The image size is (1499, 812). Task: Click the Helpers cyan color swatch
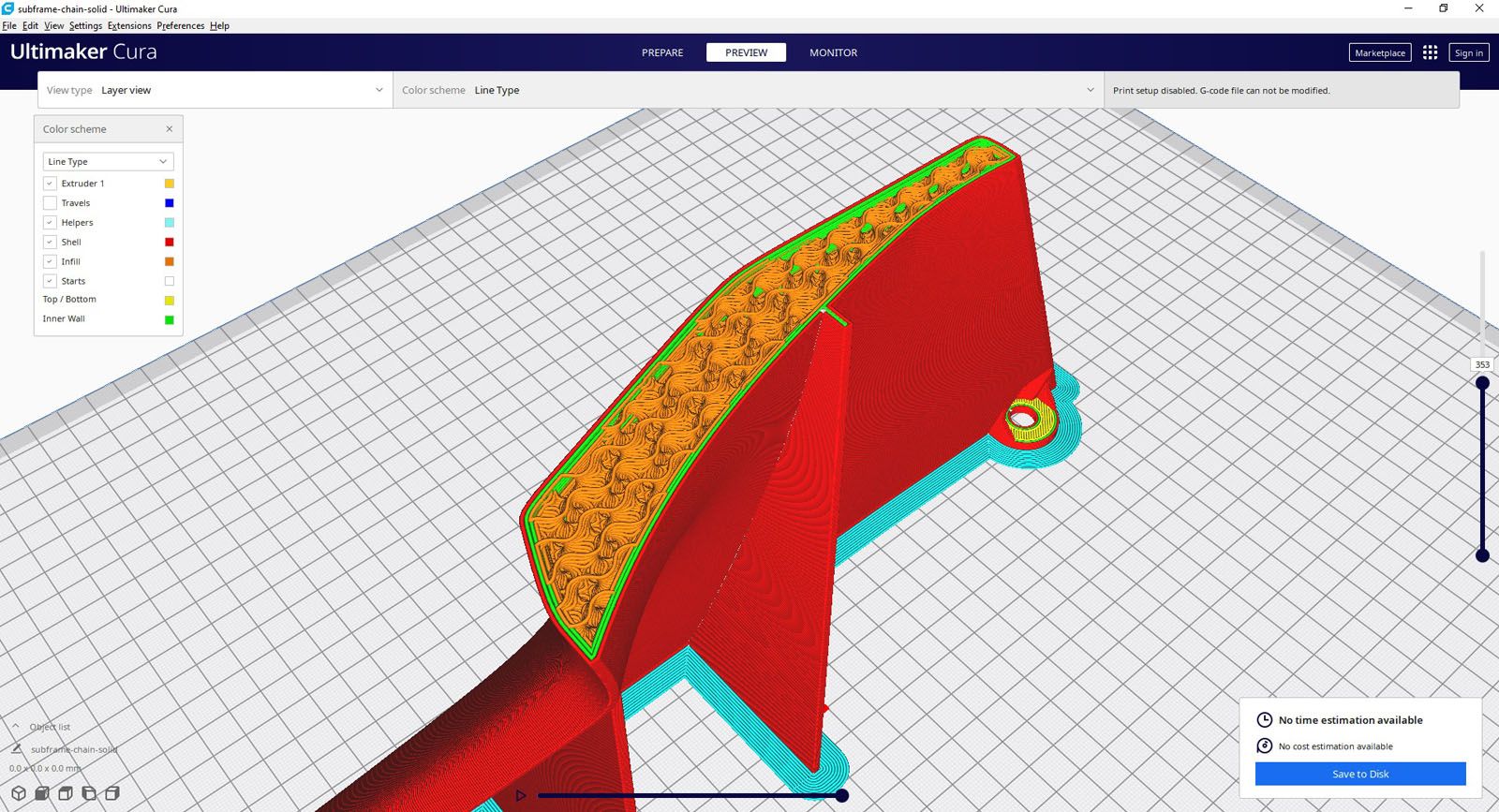[170, 223]
